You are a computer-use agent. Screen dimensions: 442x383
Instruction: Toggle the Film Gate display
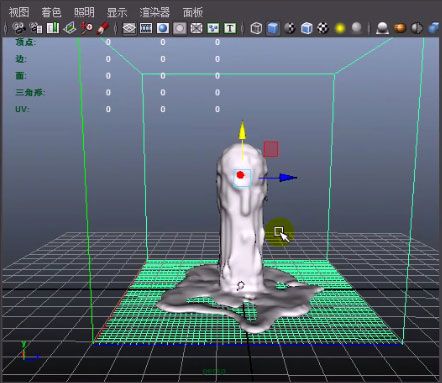146,28
